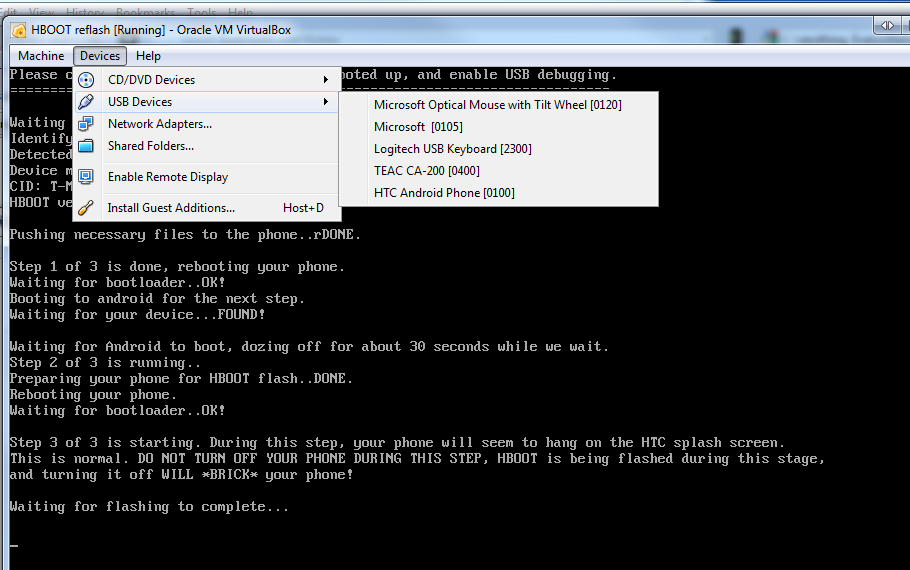Screen dimensions: 910x570
Task: Toggle Enable Remote Display option
Action: (167, 177)
